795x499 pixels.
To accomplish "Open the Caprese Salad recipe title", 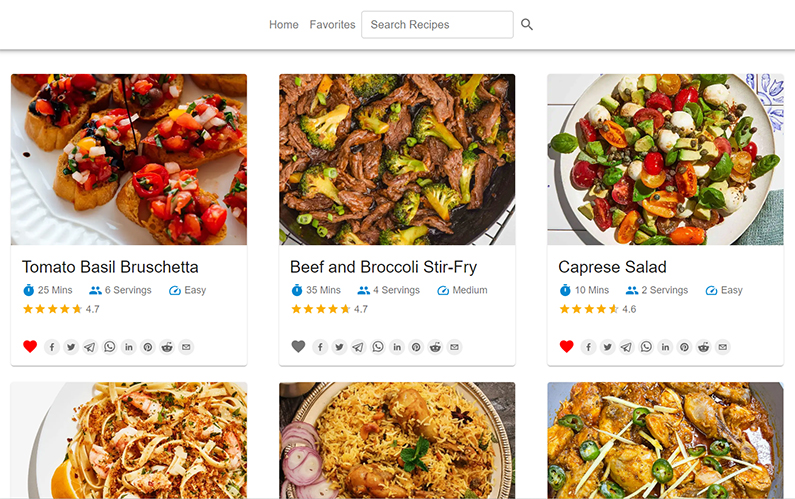I will 612,267.
